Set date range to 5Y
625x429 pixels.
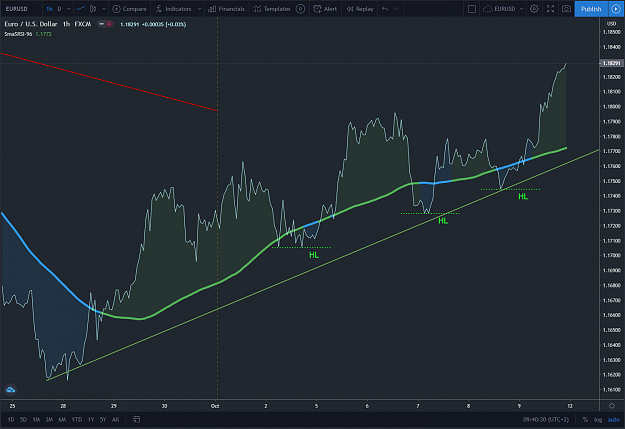[103, 419]
